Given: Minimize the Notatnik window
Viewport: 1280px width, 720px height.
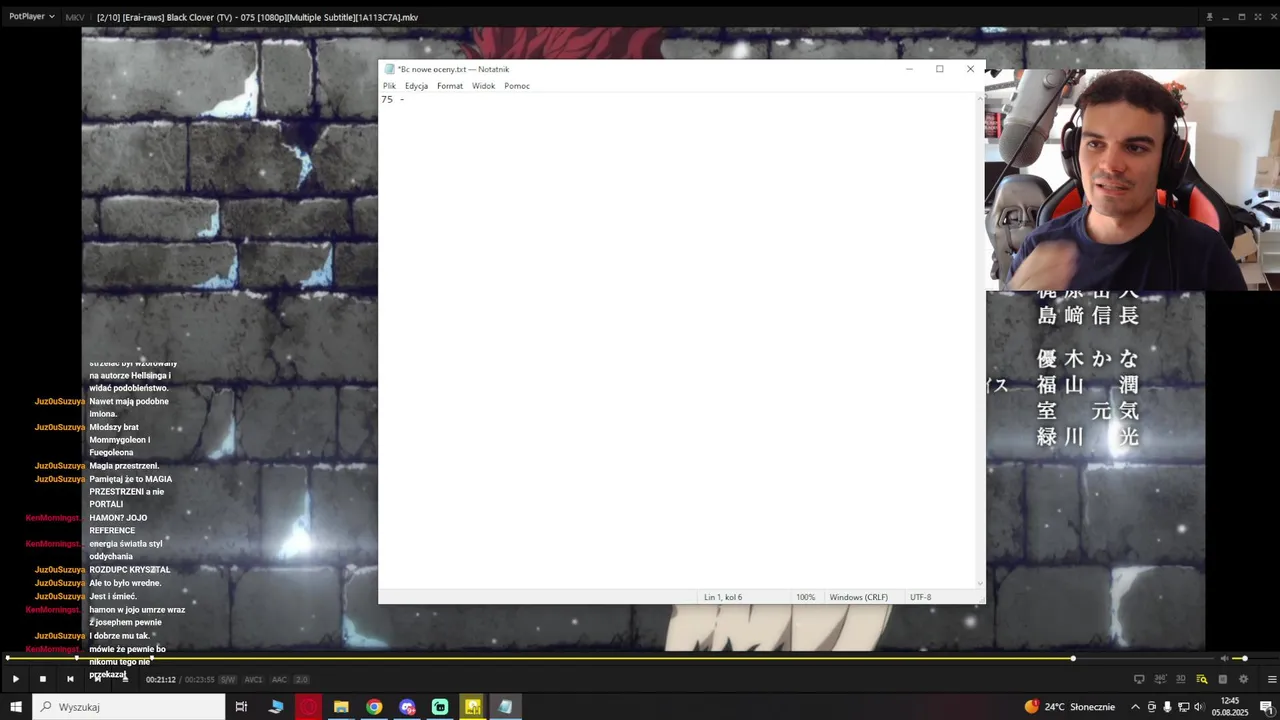Looking at the screenshot, I should pyautogui.click(x=909, y=69).
